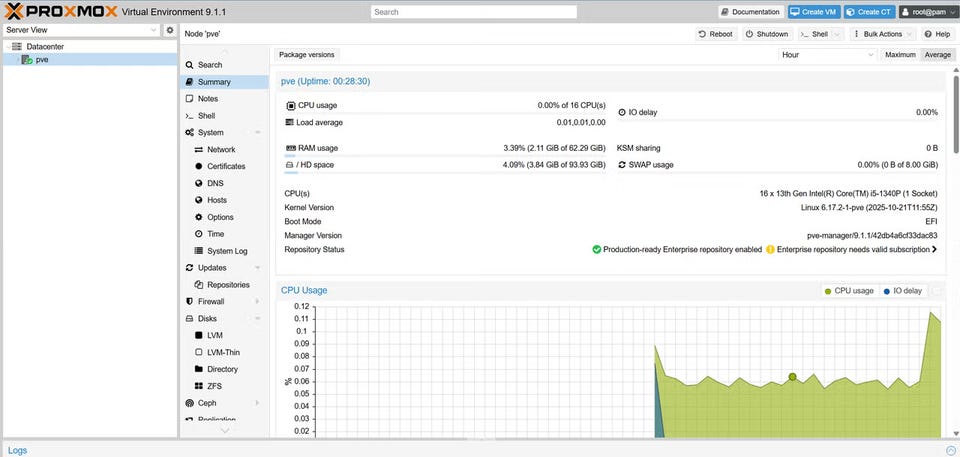Click the top Search input field
Image resolution: width=960 pixels, height=457 pixels.
tap(473, 12)
